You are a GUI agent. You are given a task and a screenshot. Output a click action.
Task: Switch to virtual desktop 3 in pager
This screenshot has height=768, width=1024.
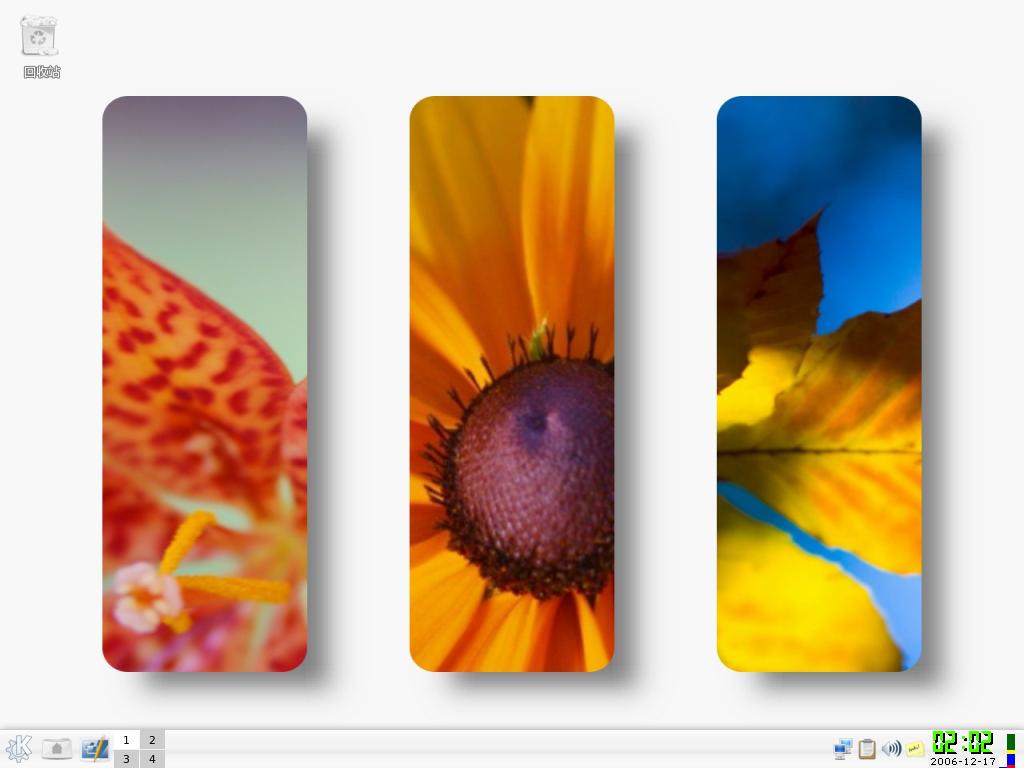126,759
